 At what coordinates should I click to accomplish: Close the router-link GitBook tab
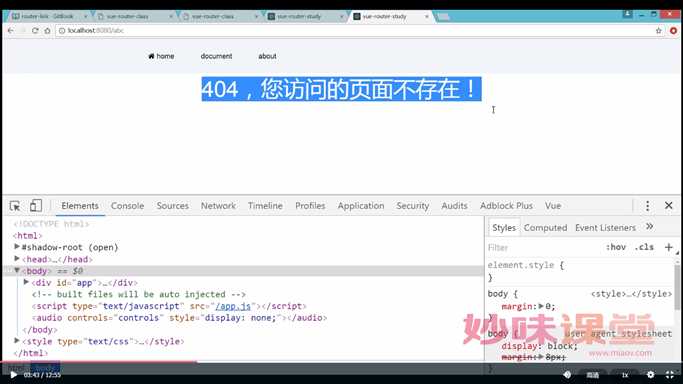85,16
